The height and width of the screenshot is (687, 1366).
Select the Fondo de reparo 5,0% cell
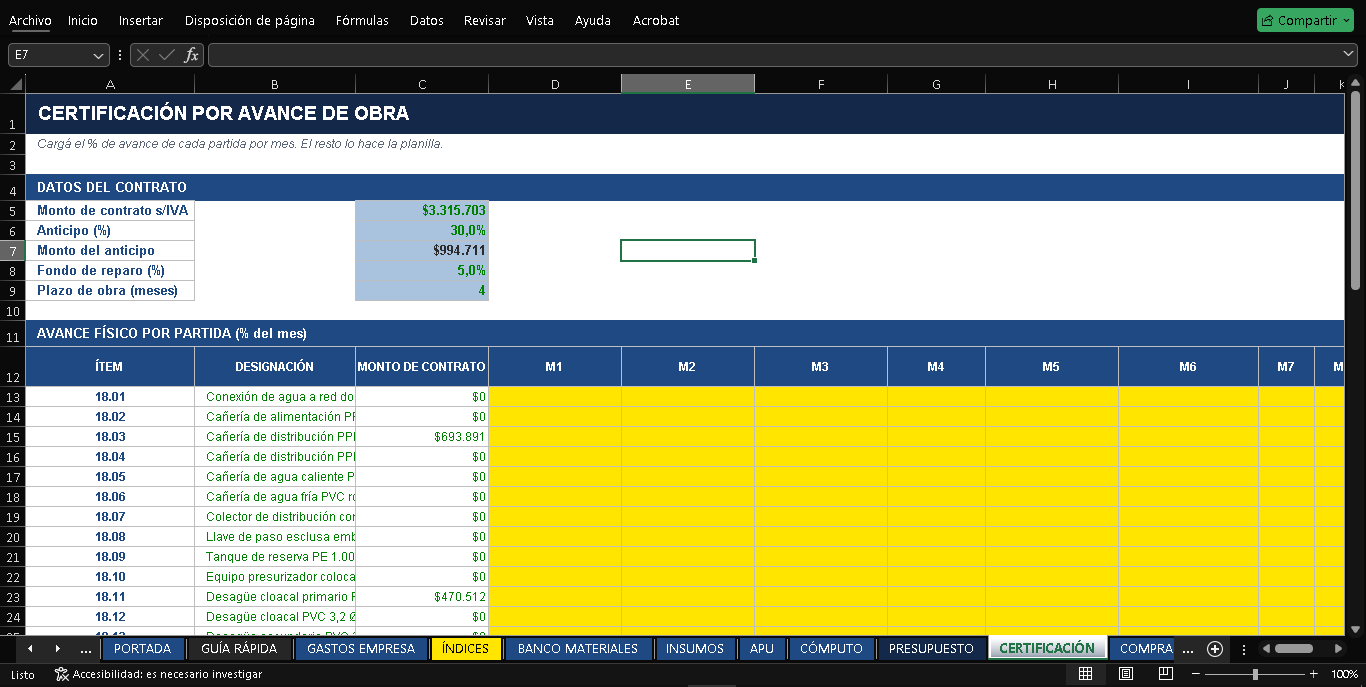422,270
